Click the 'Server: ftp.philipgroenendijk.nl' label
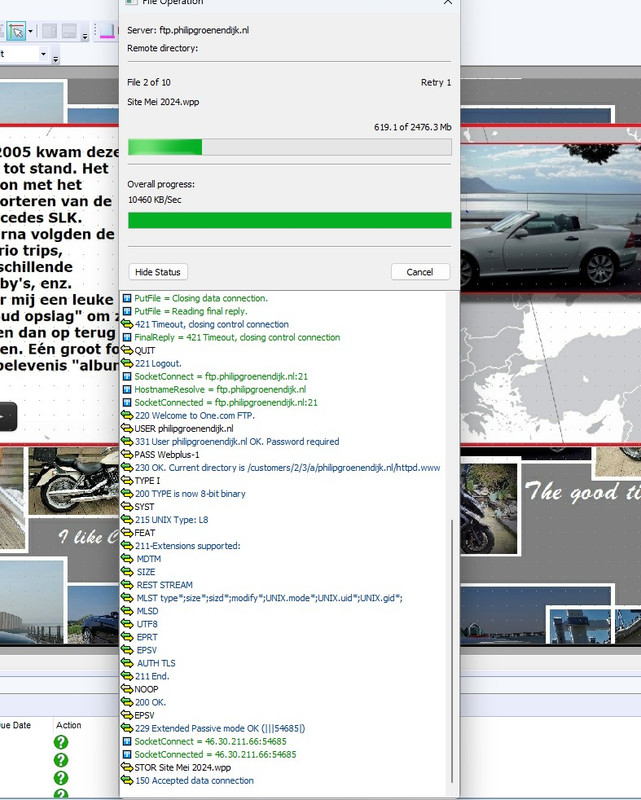Screen dimensions: 641x800 [188, 30]
